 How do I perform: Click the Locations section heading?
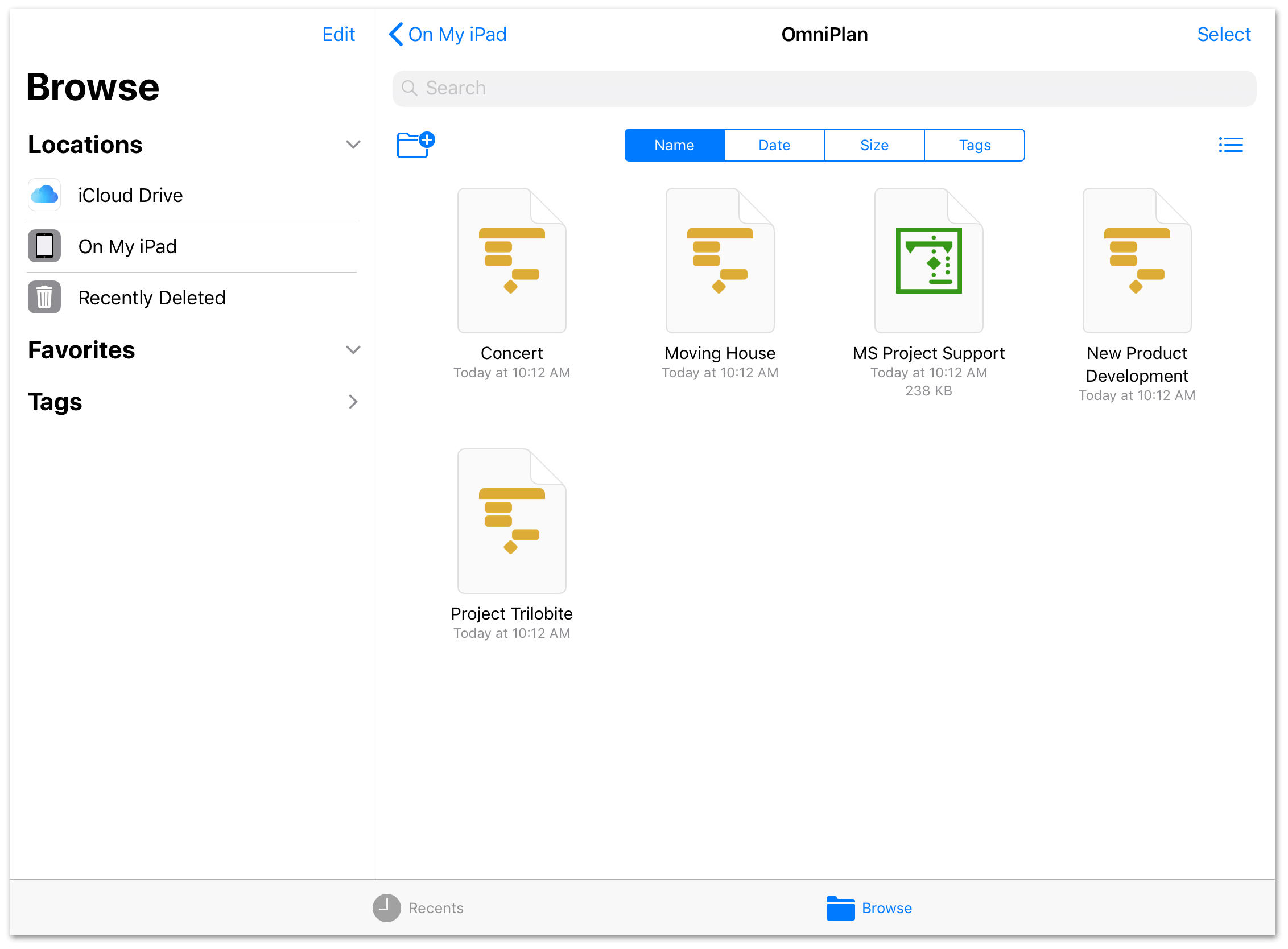(85, 144)
